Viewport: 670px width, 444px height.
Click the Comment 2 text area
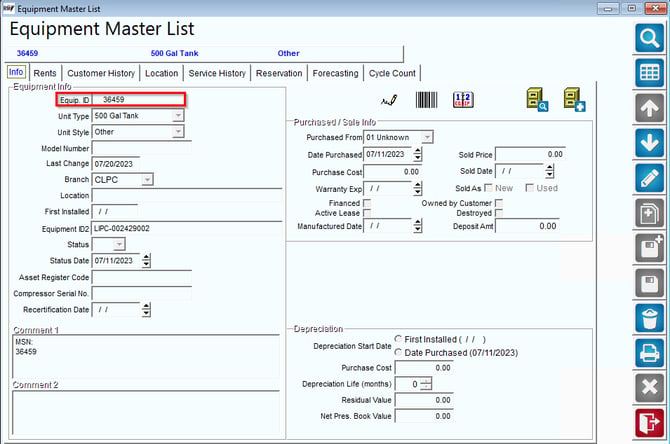point(146,412)
